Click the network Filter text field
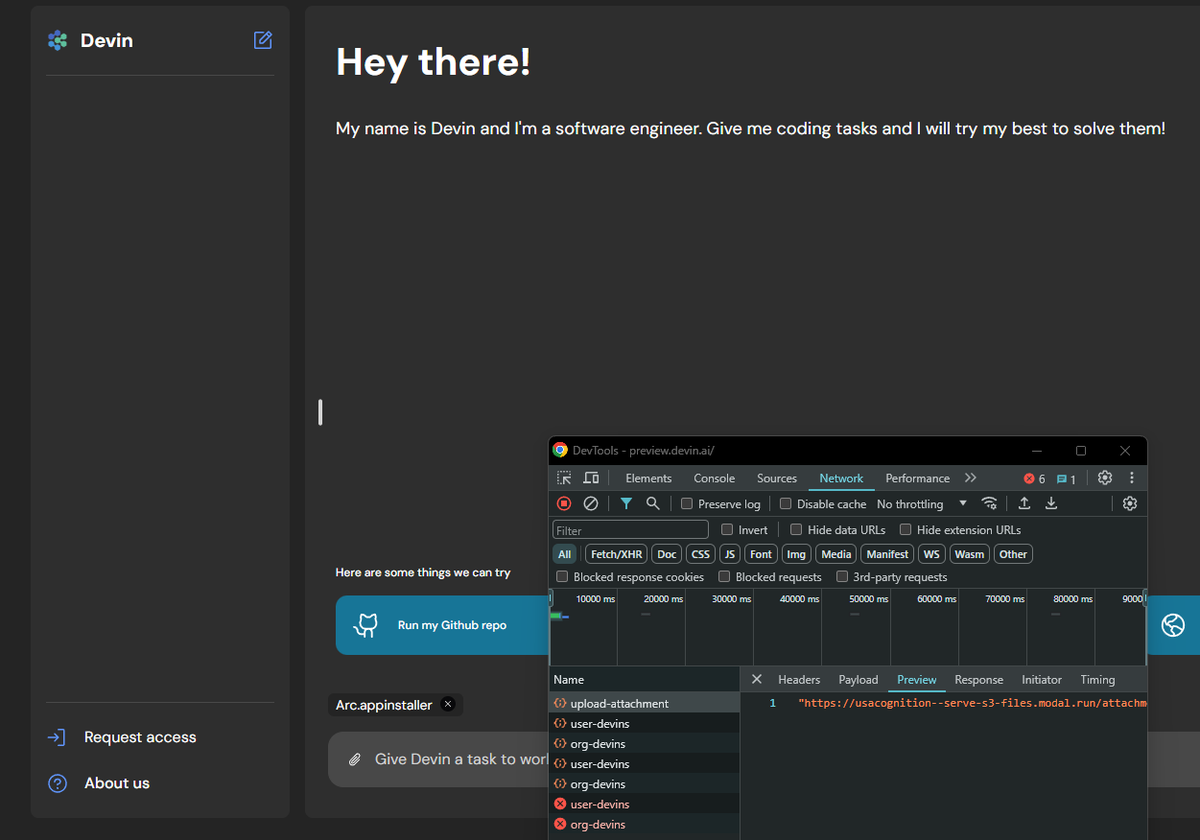This screenshot has height=840, width=1200. (631, 530)
